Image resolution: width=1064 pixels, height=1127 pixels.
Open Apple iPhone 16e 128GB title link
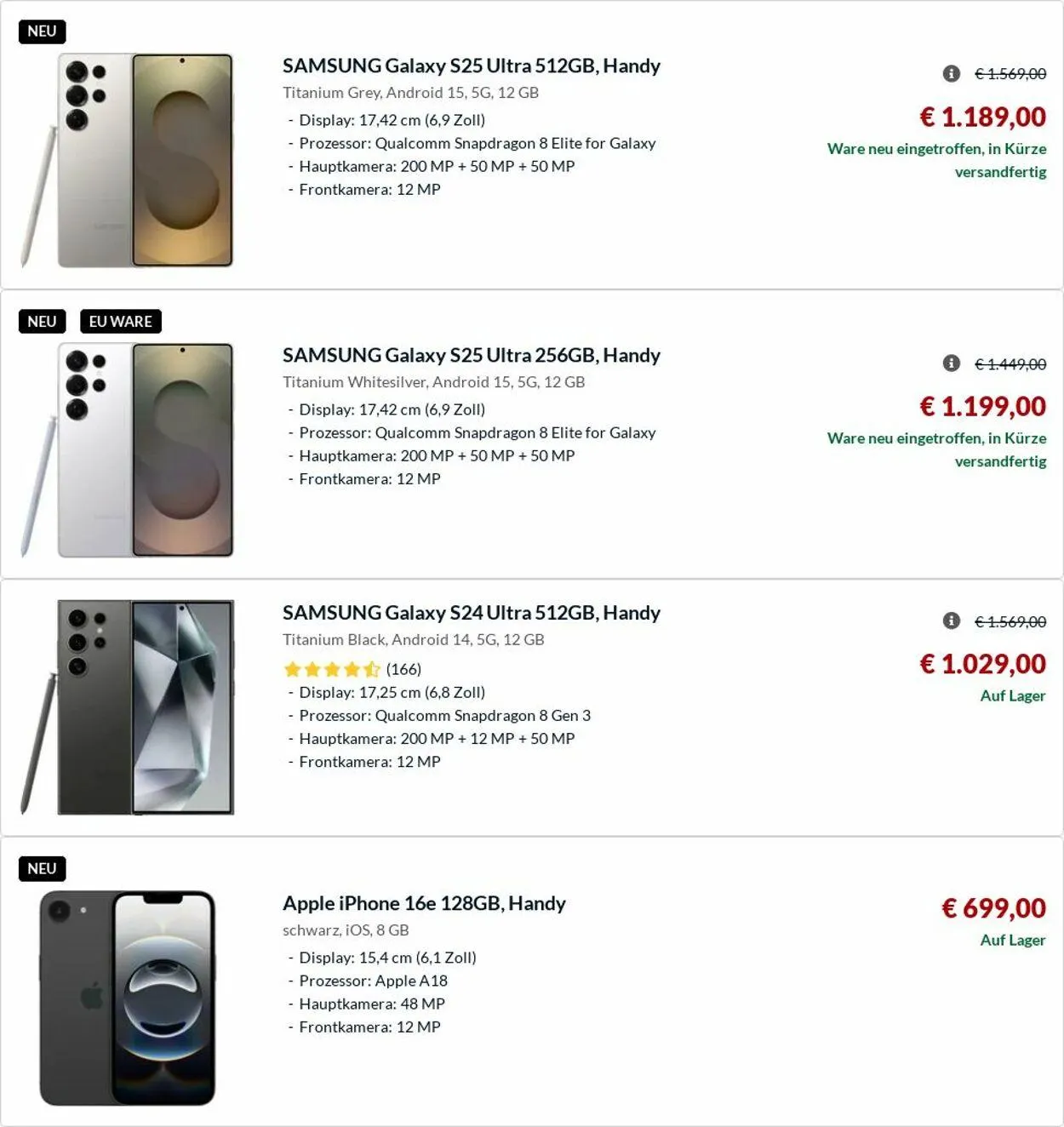click(424, 903)
